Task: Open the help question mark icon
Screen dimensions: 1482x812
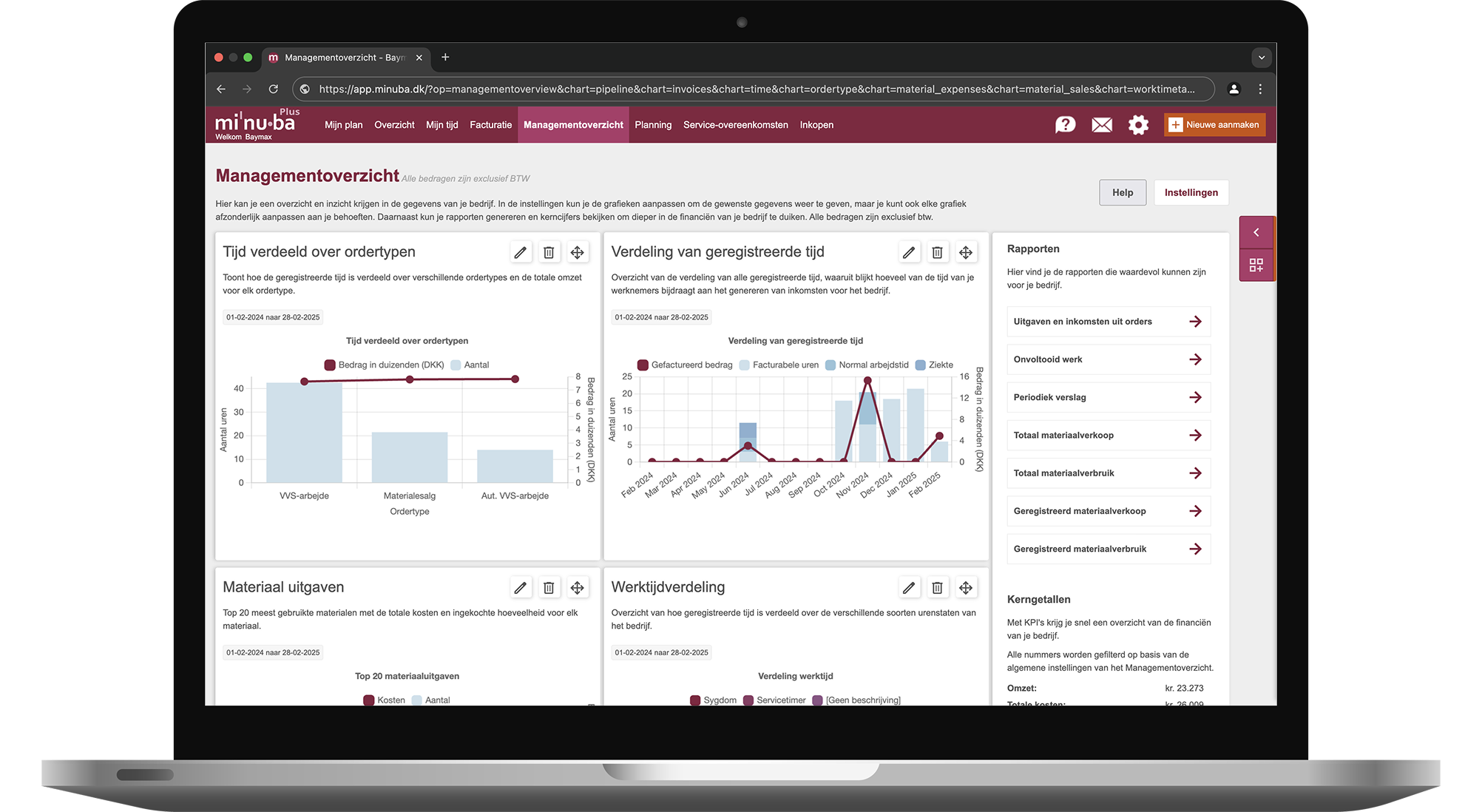Action: (1065, 125)
